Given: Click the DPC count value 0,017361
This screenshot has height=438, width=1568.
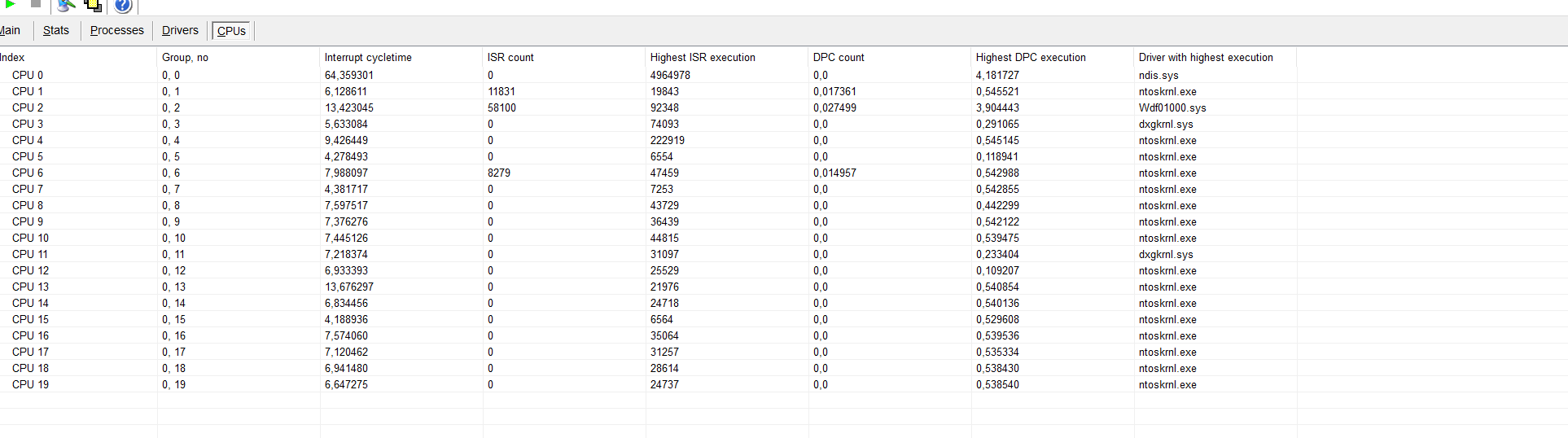Looking at the screenshot, I should click(x=834, y=91).
